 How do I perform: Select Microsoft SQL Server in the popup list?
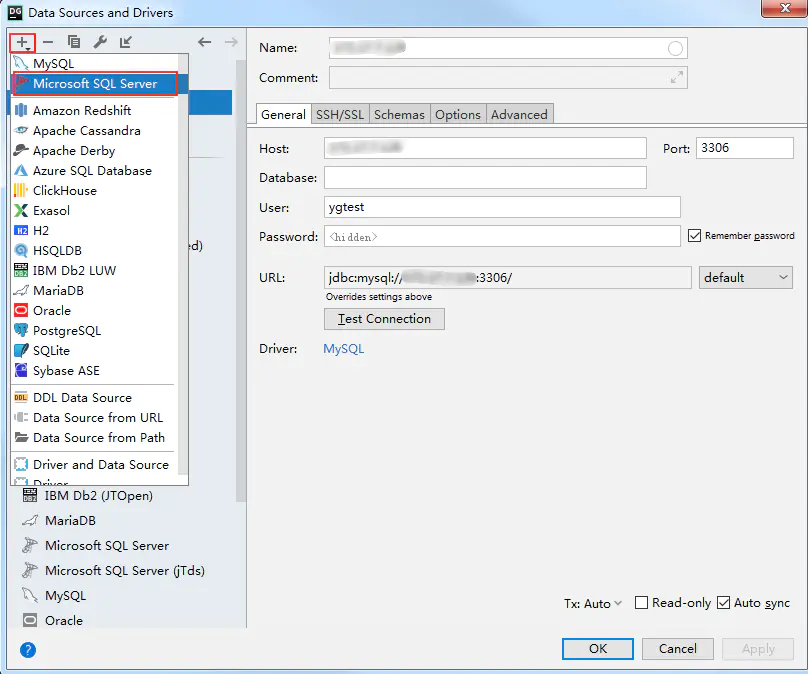(x=95, y=83)
